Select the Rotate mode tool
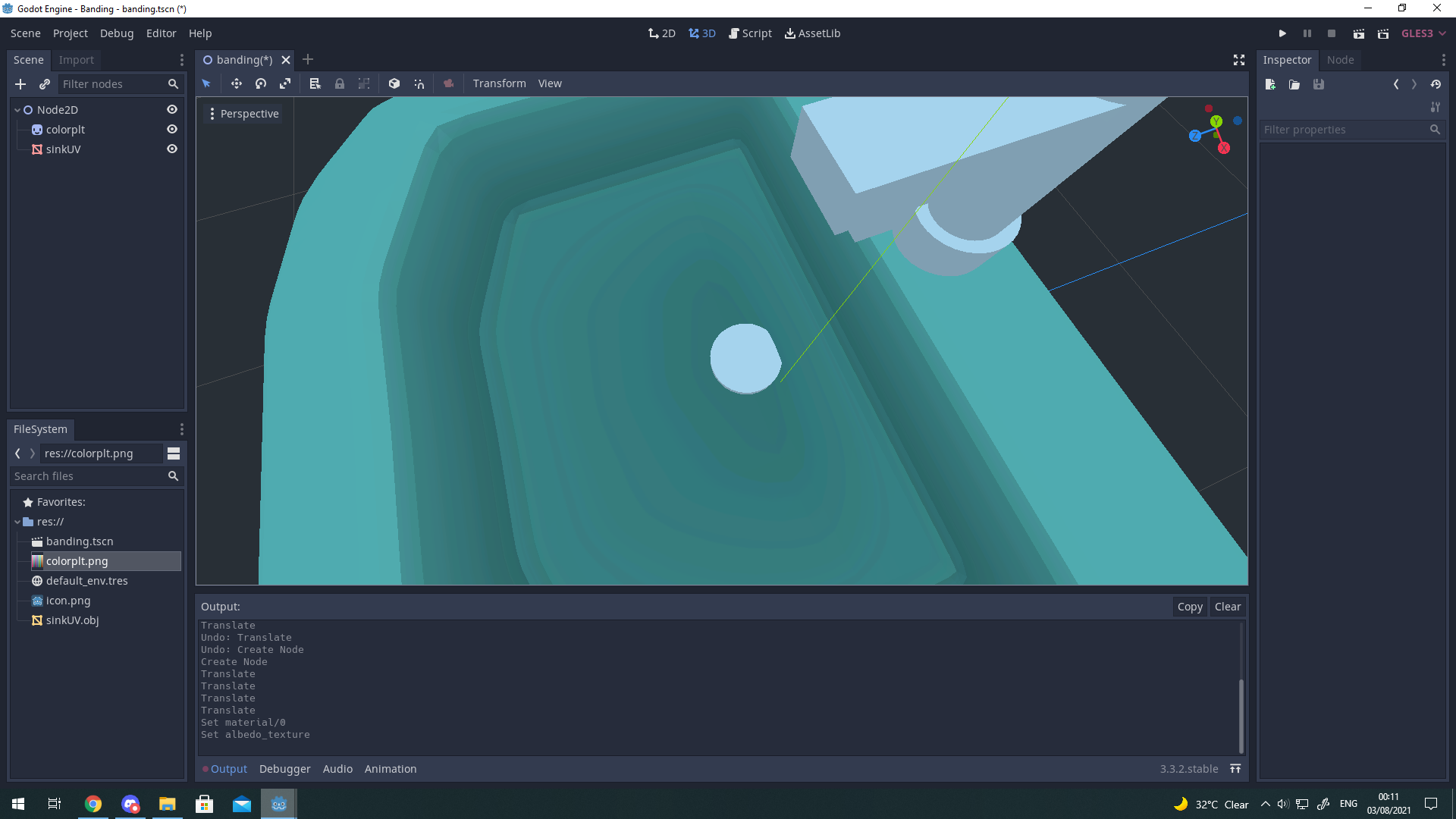The height and width of the screenshot is (819, 1456). pyautogui.click(x=261, y=83)
